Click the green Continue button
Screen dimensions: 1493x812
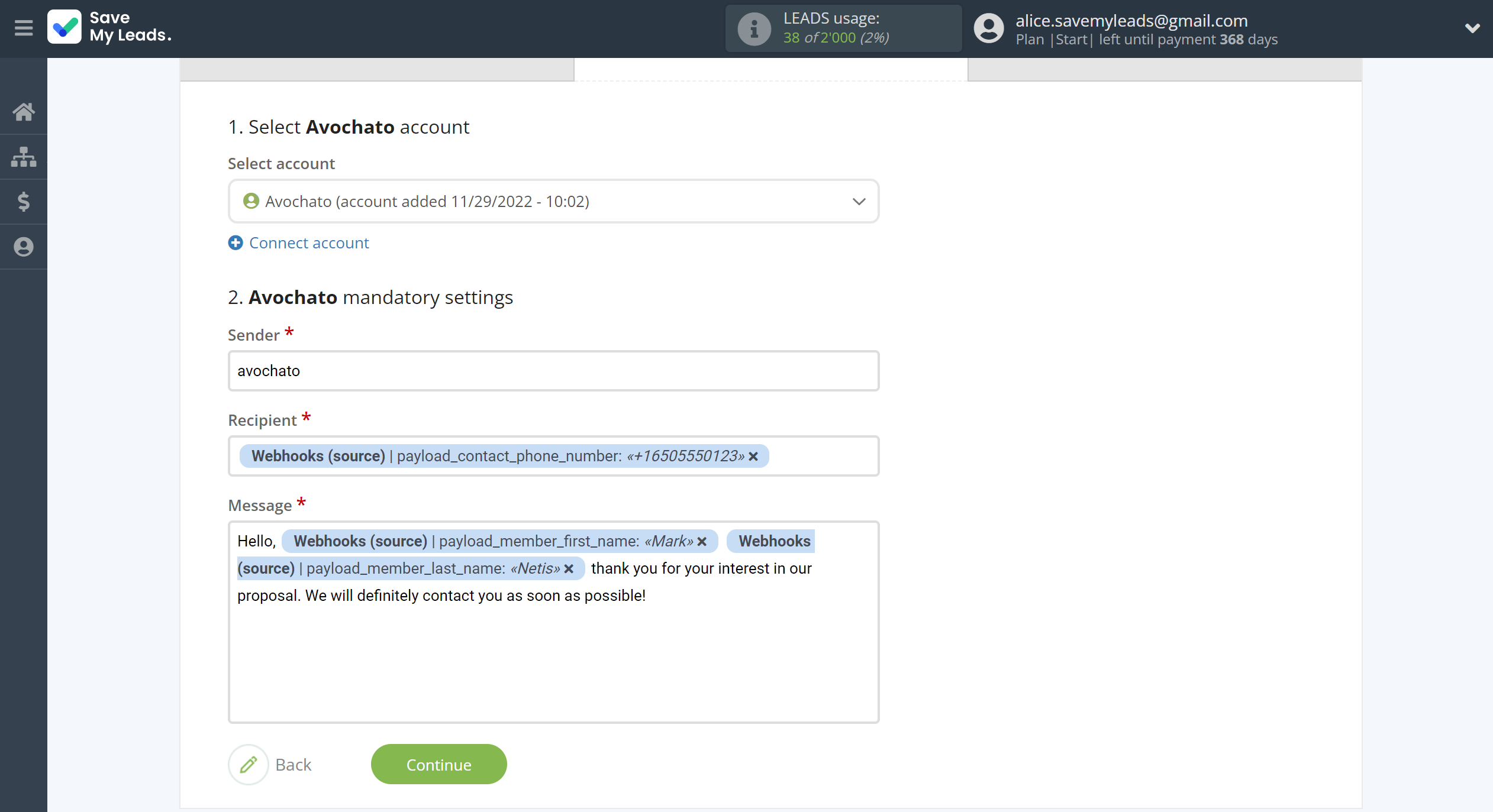point(438,765)
